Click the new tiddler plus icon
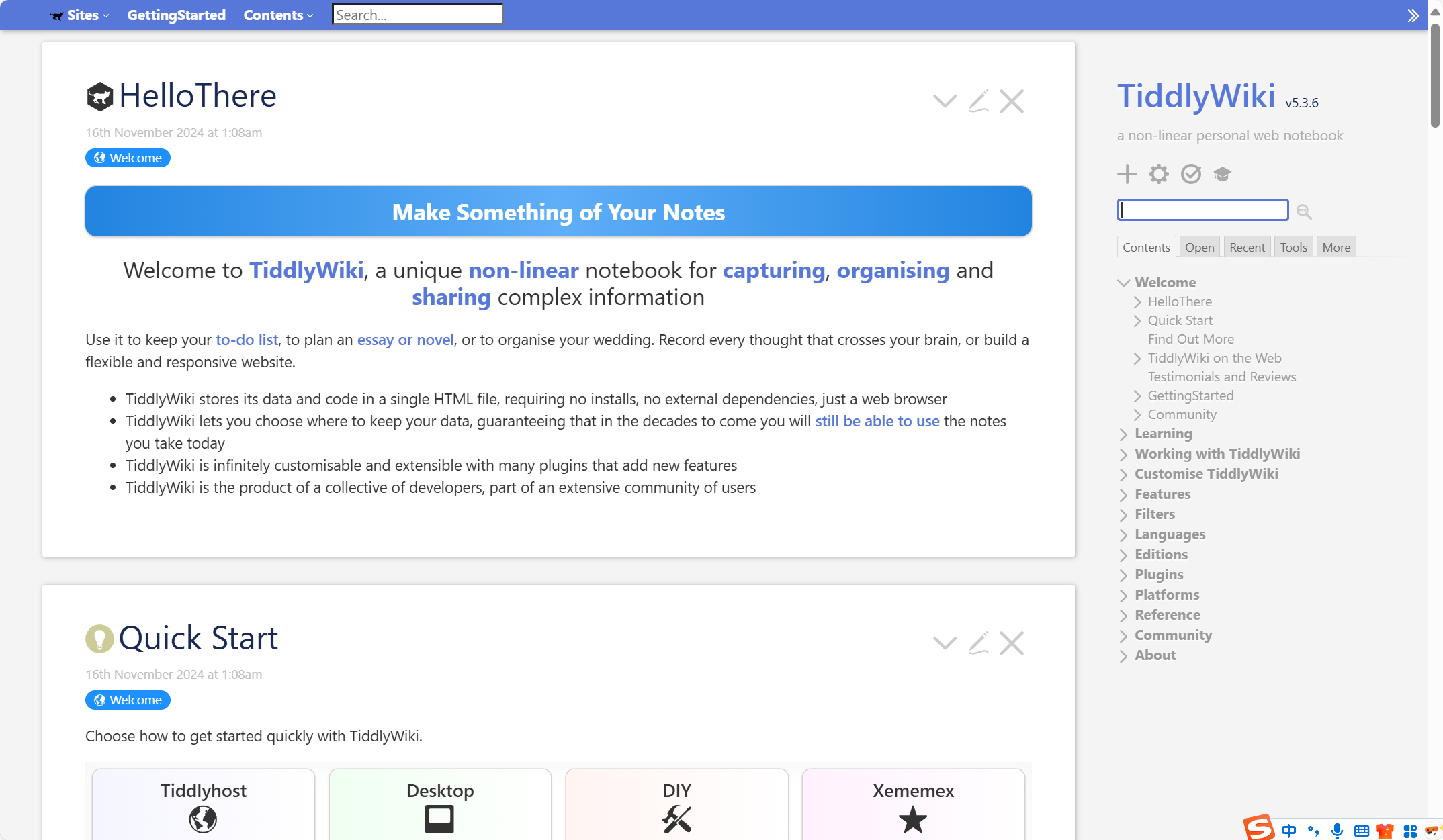 [1127, 174]
